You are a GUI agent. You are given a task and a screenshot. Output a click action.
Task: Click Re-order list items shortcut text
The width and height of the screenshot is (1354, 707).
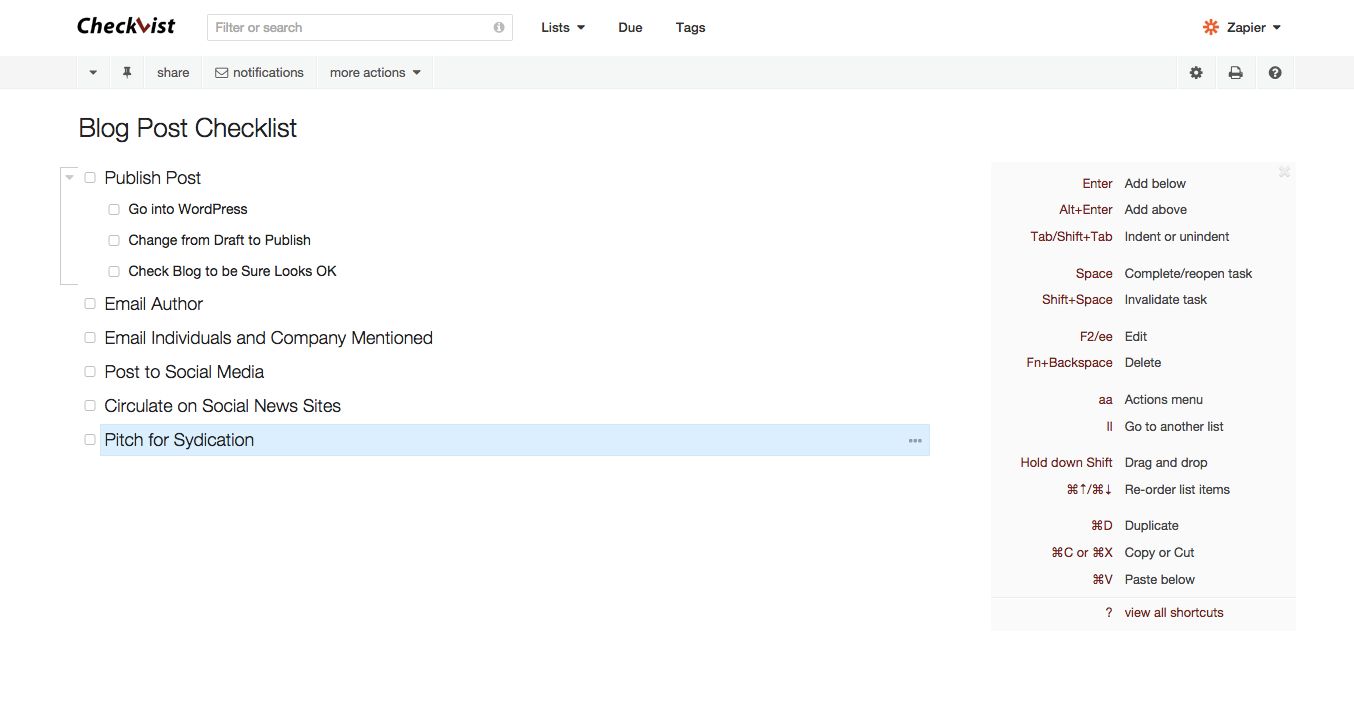1177,490
